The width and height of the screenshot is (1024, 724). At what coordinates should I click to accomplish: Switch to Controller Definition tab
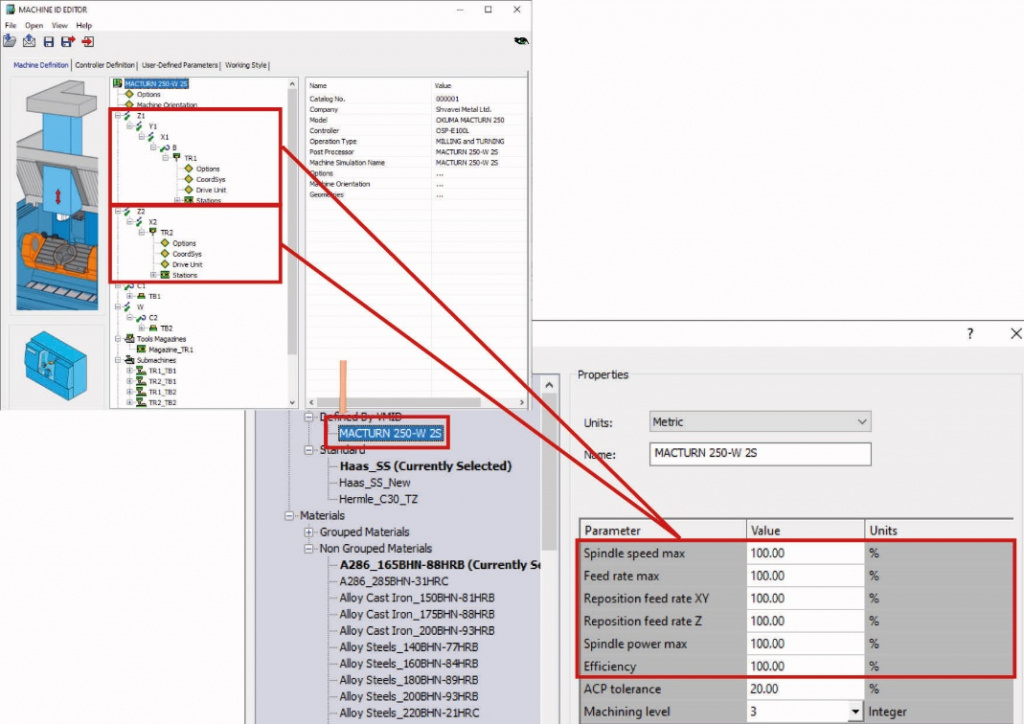[x=104, y=65]
